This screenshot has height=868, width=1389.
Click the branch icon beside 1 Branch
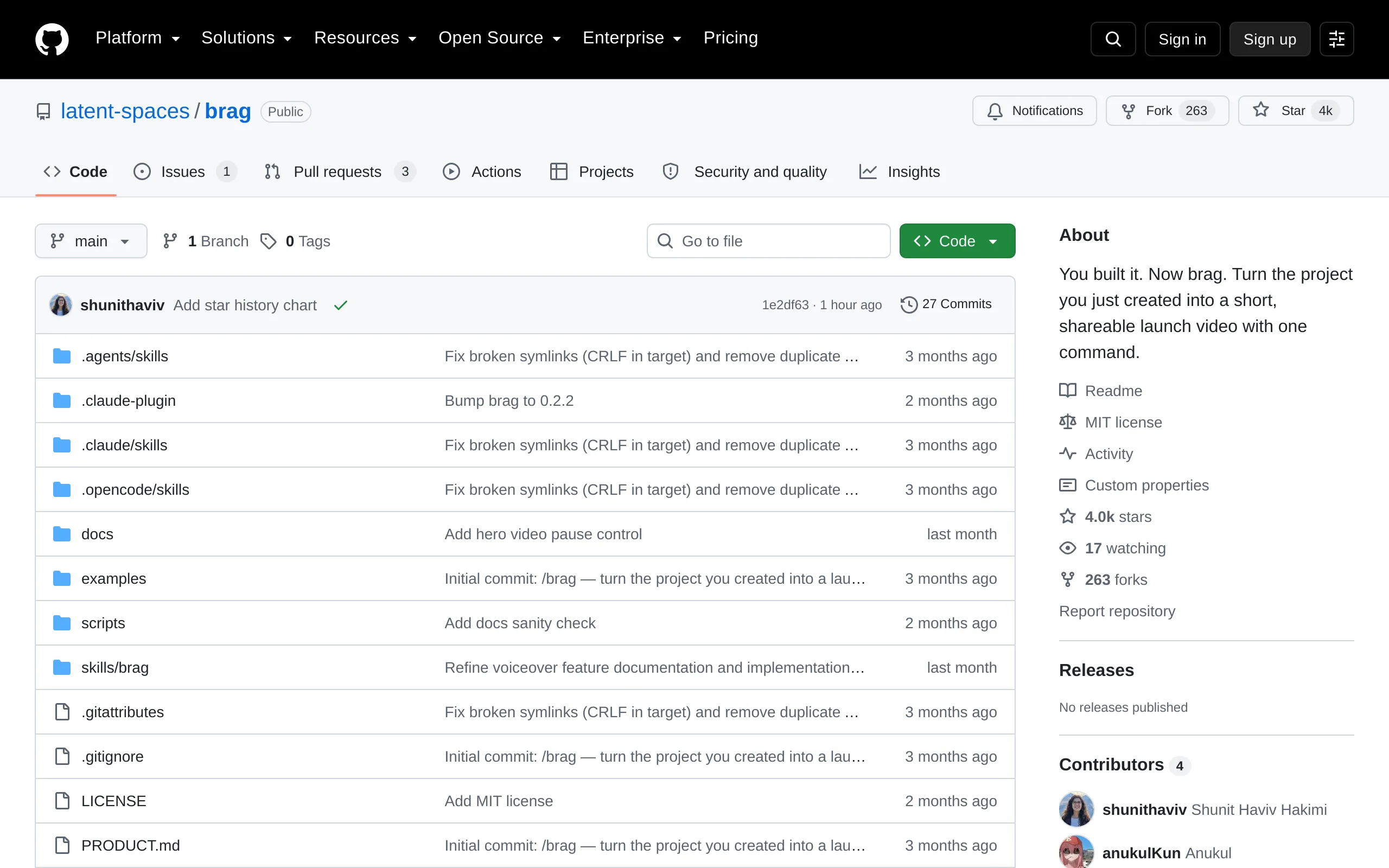click(170, 241)
